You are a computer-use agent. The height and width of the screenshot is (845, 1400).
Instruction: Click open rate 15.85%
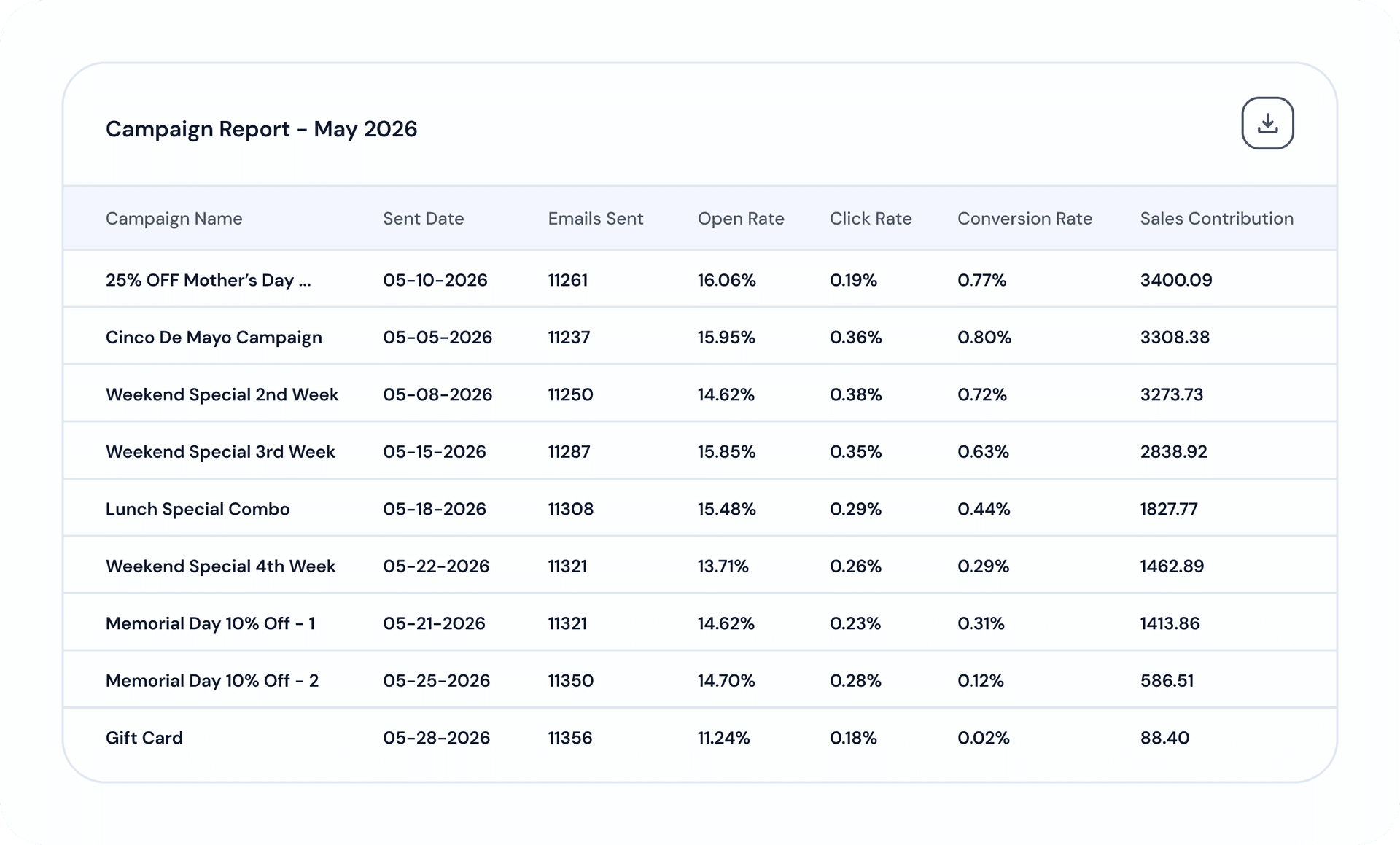pos(726,451)
